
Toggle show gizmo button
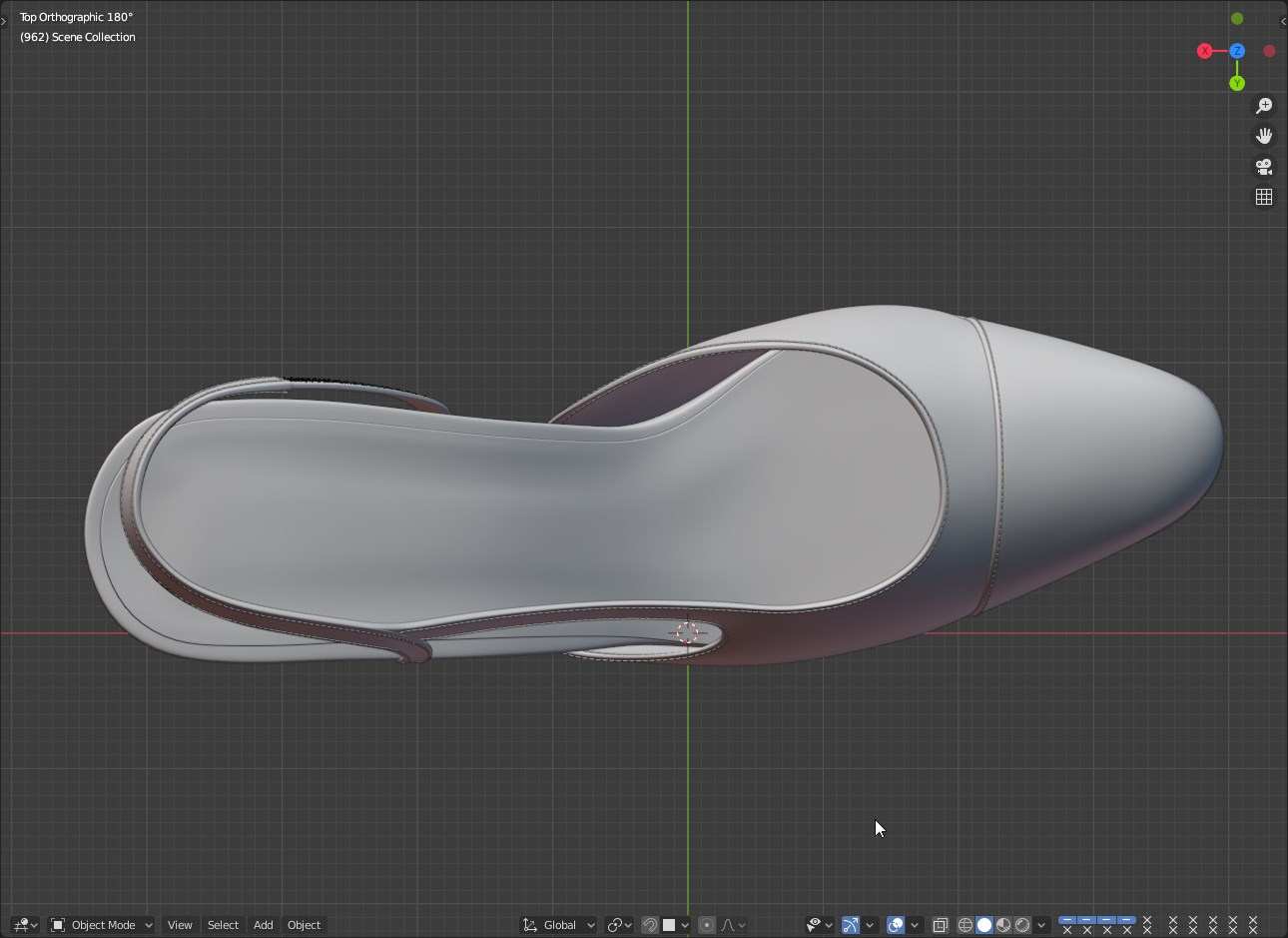pos(851,925)
